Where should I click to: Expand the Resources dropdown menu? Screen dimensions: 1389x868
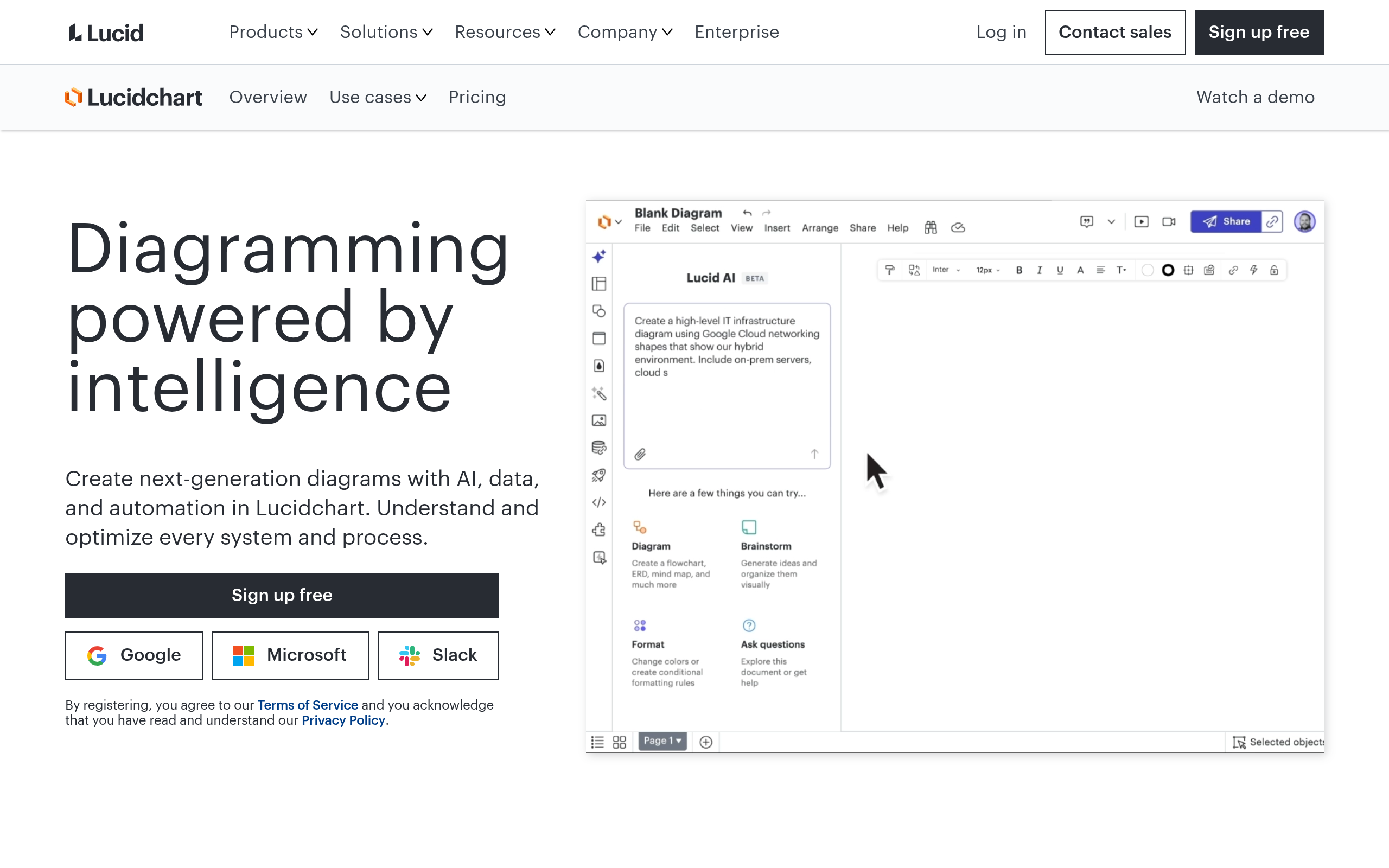coord(505,32)
